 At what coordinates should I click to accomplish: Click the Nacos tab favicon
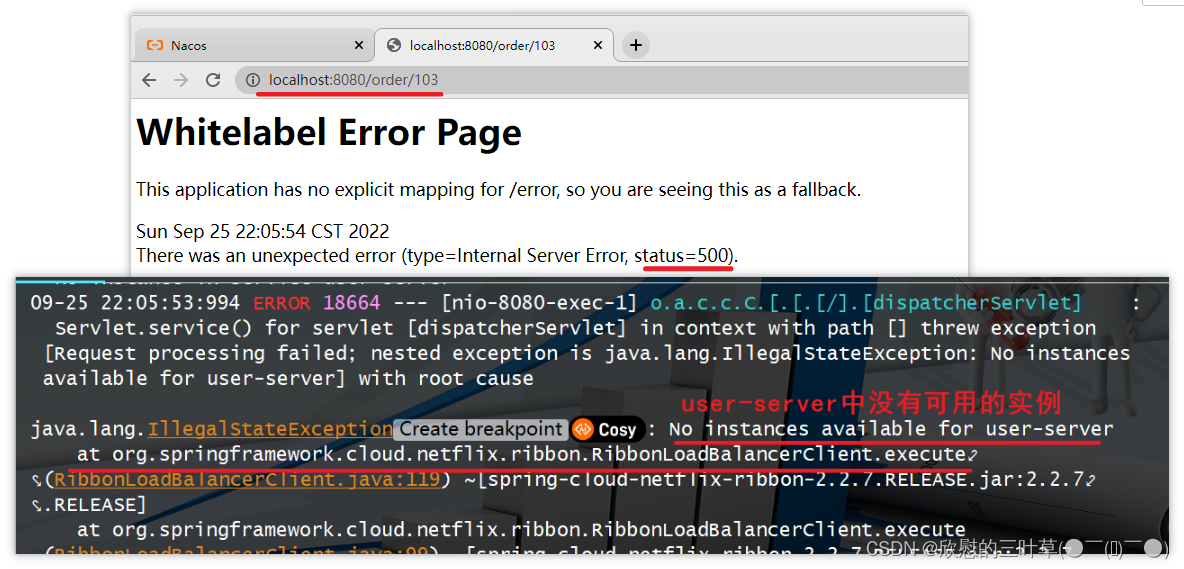(x=155, y=45)
